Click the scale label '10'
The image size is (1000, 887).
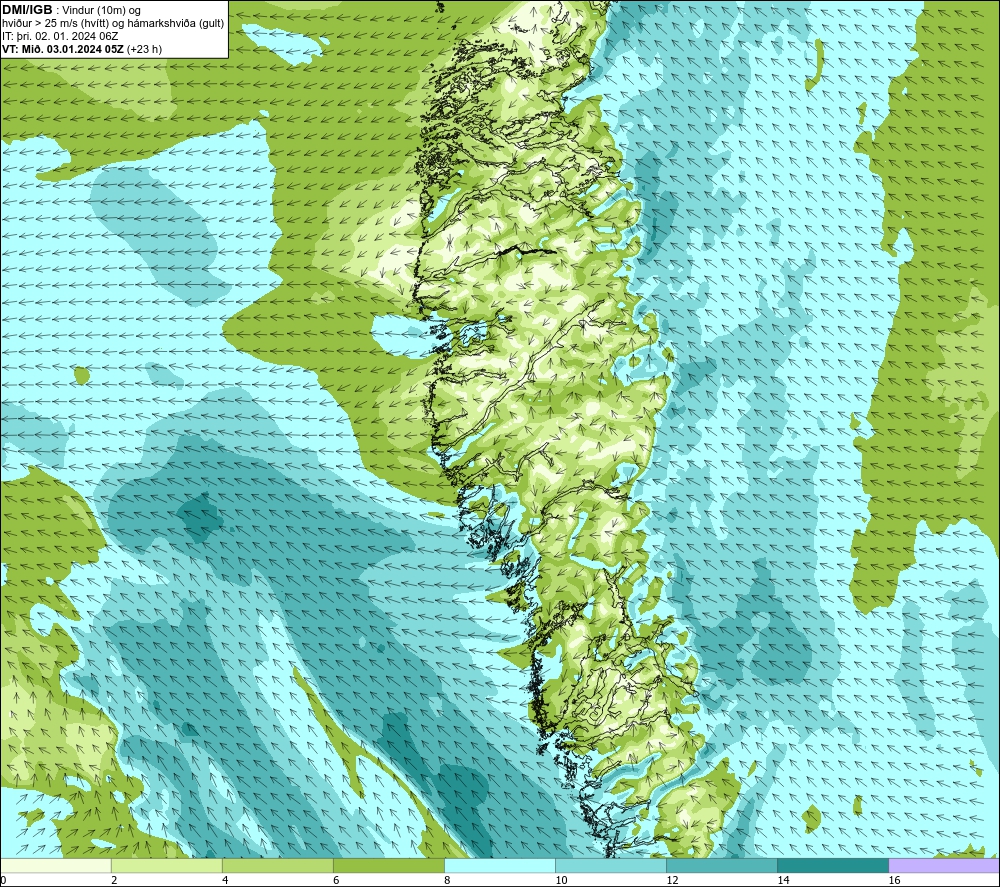coord(561,880)
